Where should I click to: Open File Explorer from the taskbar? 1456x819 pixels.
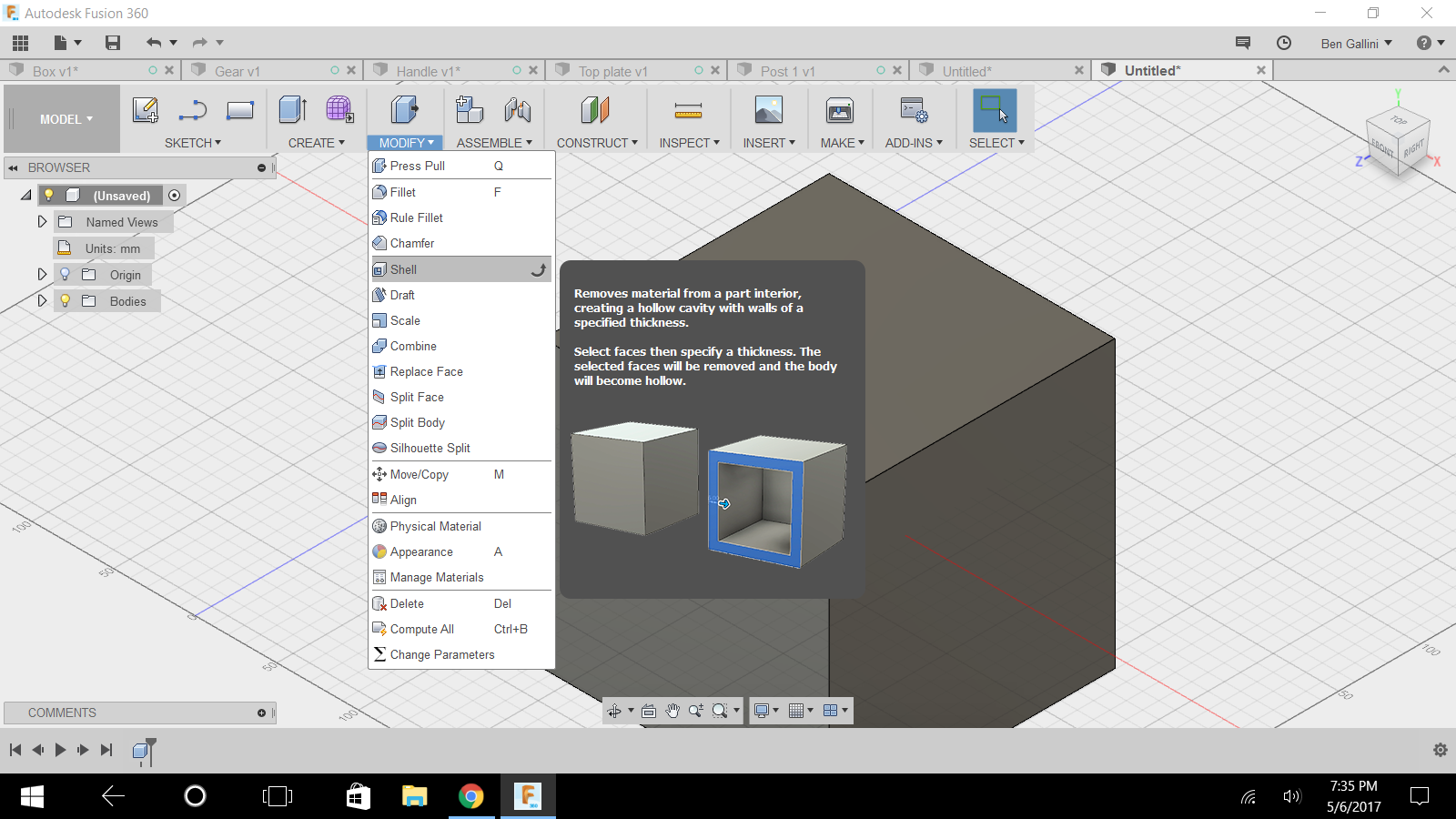pyautogui.click(x=414, y=796)
